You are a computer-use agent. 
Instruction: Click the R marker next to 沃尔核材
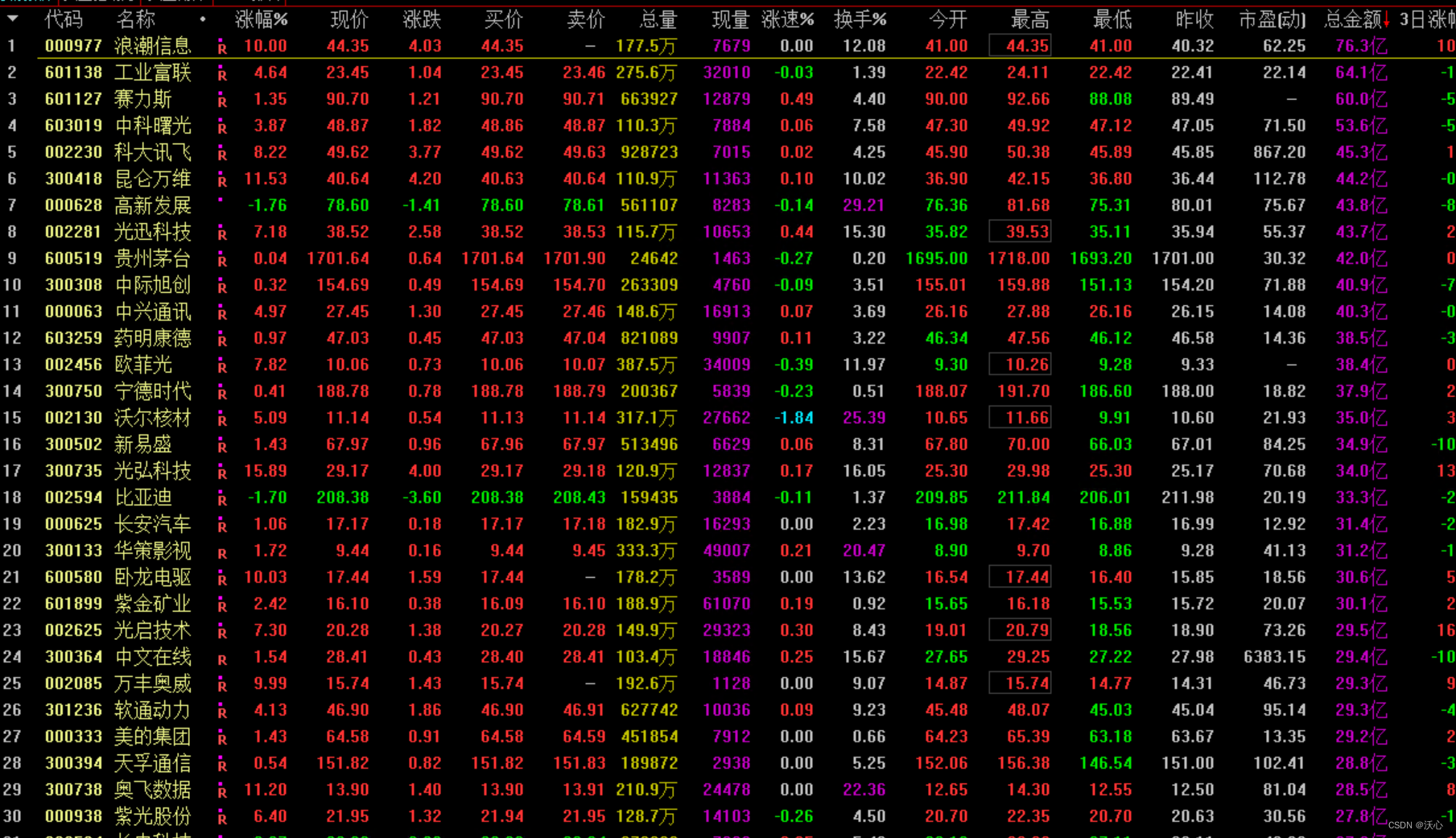222,420
